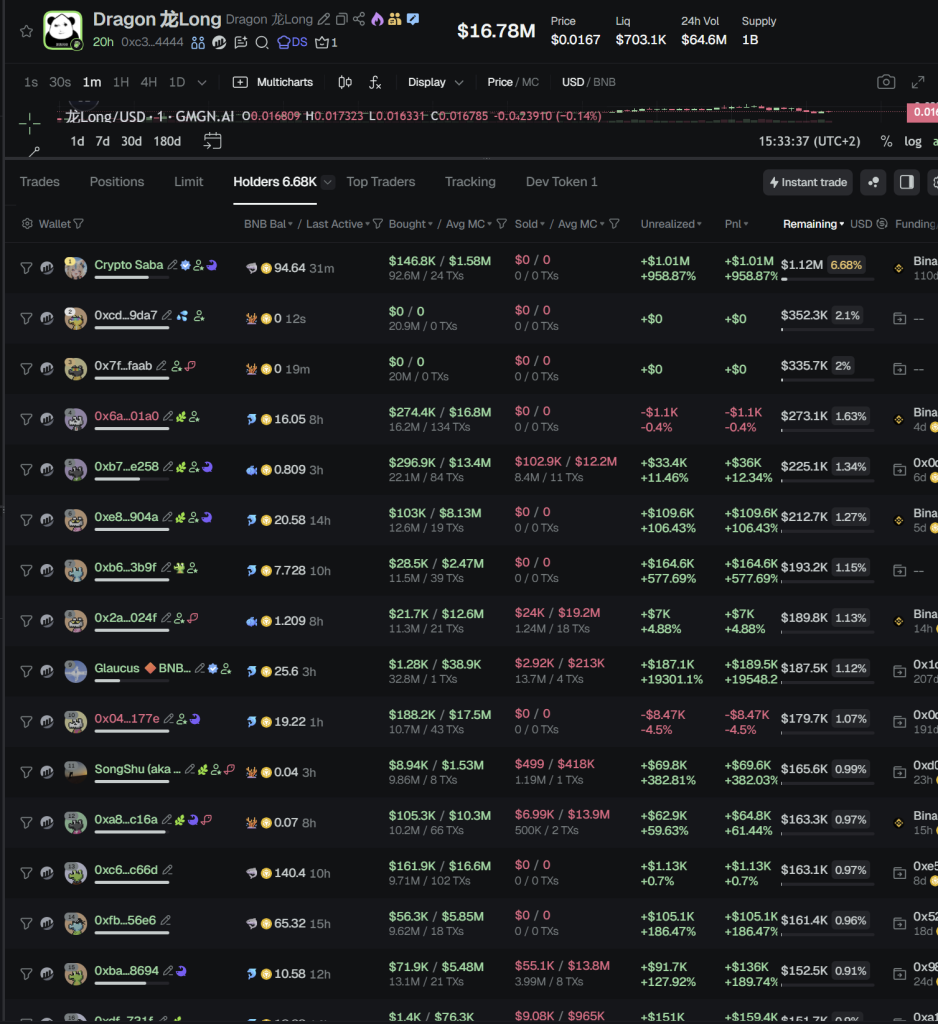
Task: Click the share icon next to token name
Action: [358, 19]
